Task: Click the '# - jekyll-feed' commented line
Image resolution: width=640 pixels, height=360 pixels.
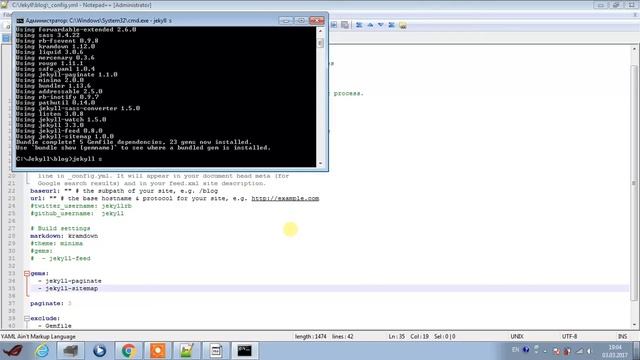Action: coord(60,259)
